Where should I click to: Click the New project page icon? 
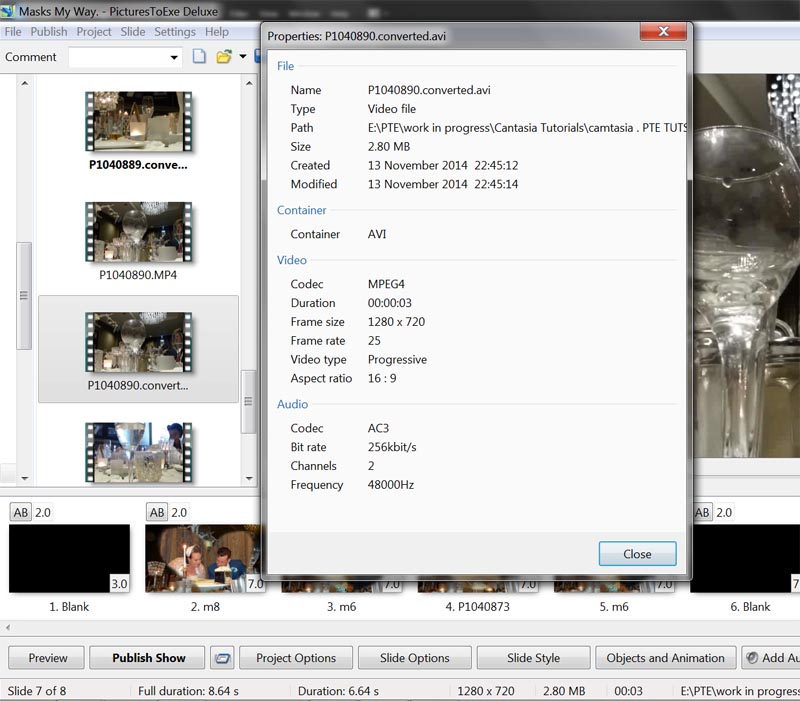(x=200, y=57)
